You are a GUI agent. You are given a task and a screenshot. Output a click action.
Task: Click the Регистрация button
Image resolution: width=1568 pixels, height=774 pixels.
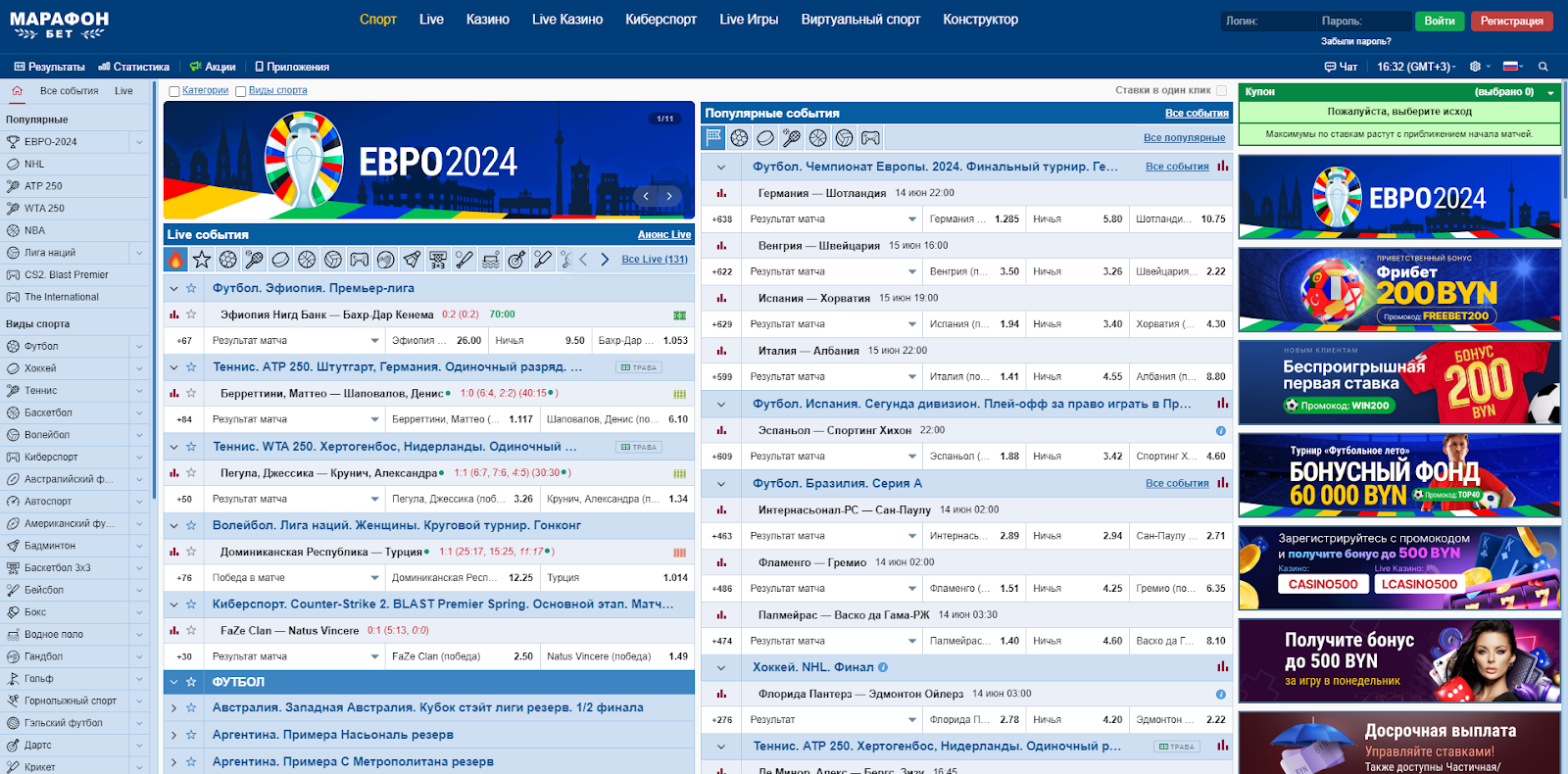(1511, 21)
